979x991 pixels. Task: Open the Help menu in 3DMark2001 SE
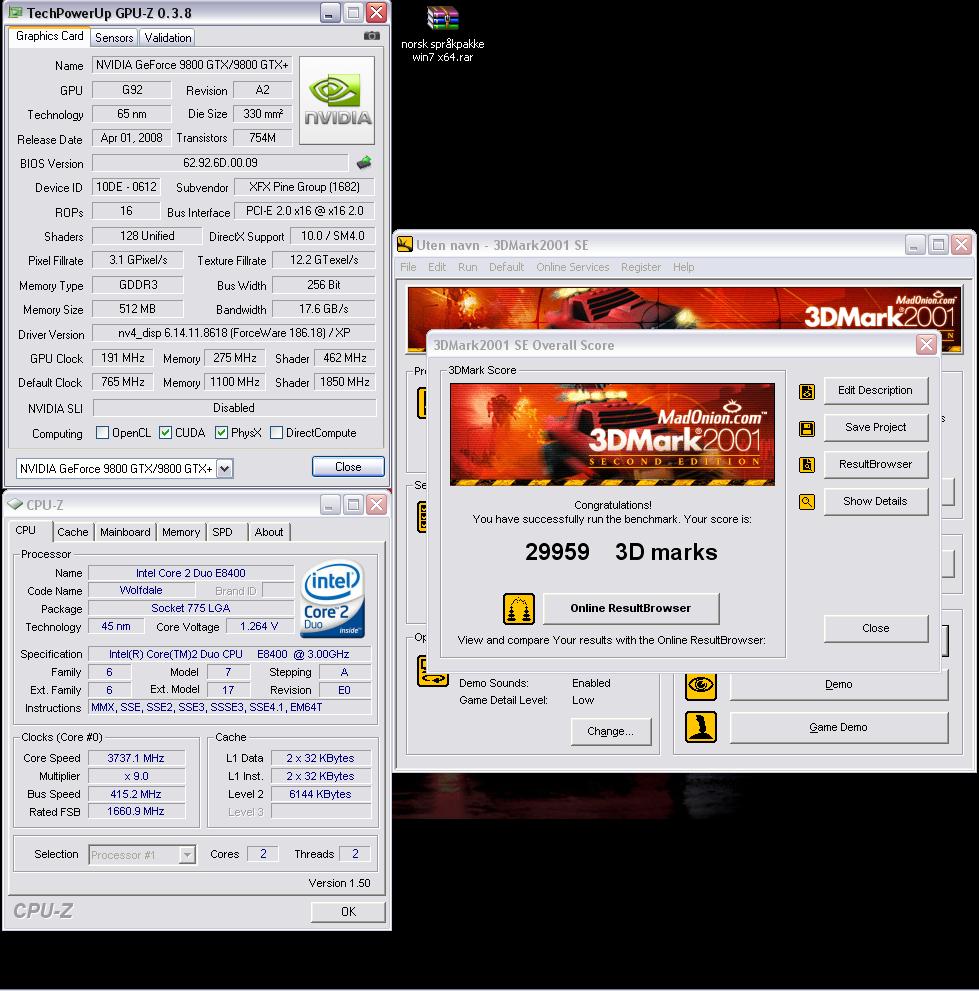click(x=683, y=267)
